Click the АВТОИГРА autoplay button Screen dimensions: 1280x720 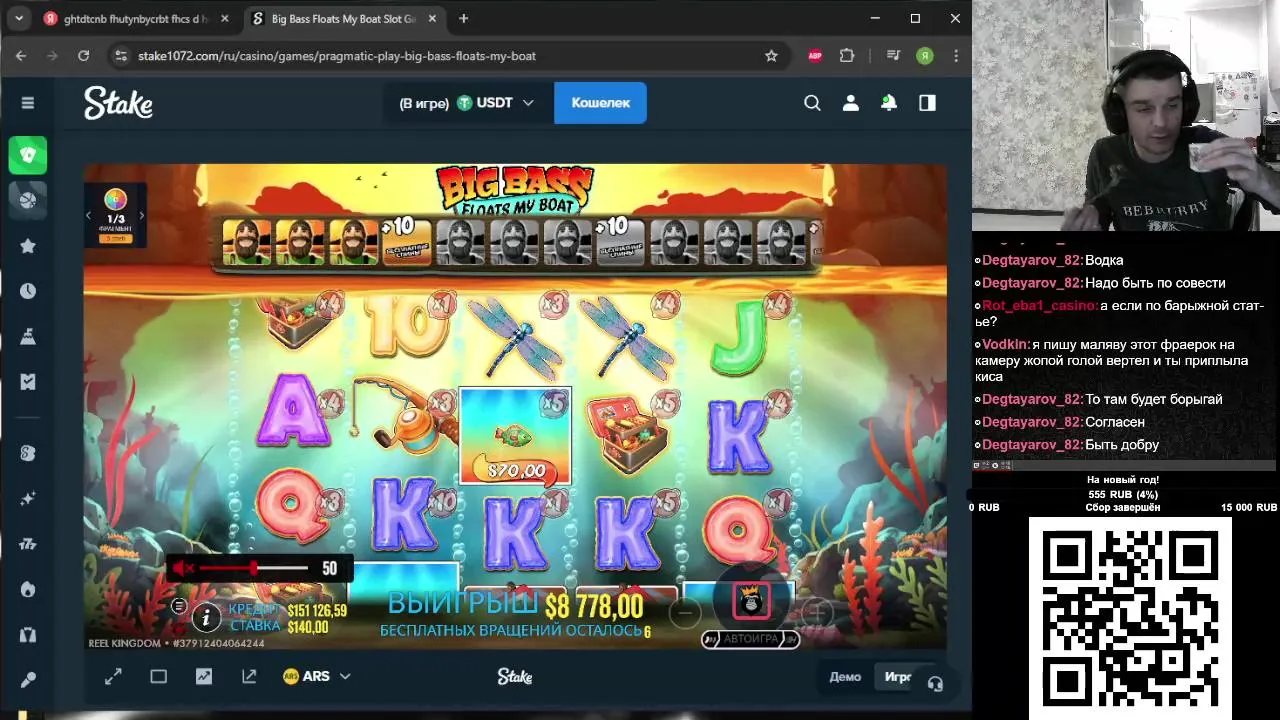pyautogui.click(x=750, y=639)
